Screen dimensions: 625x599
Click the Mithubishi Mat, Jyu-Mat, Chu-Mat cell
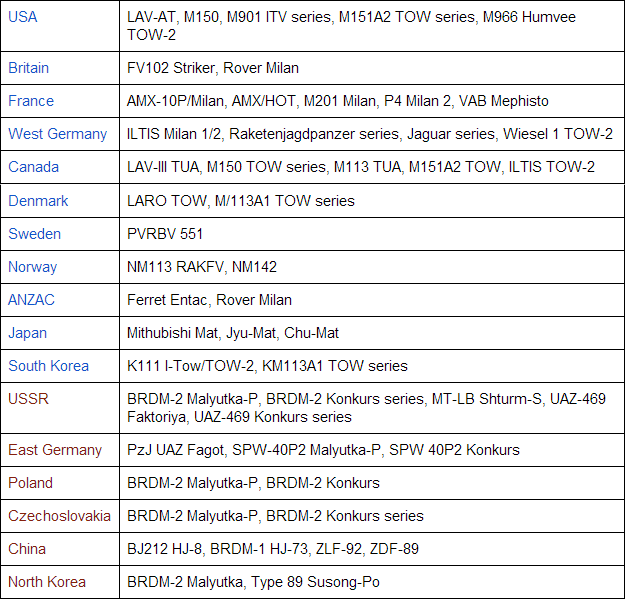(x=226, y=332)
